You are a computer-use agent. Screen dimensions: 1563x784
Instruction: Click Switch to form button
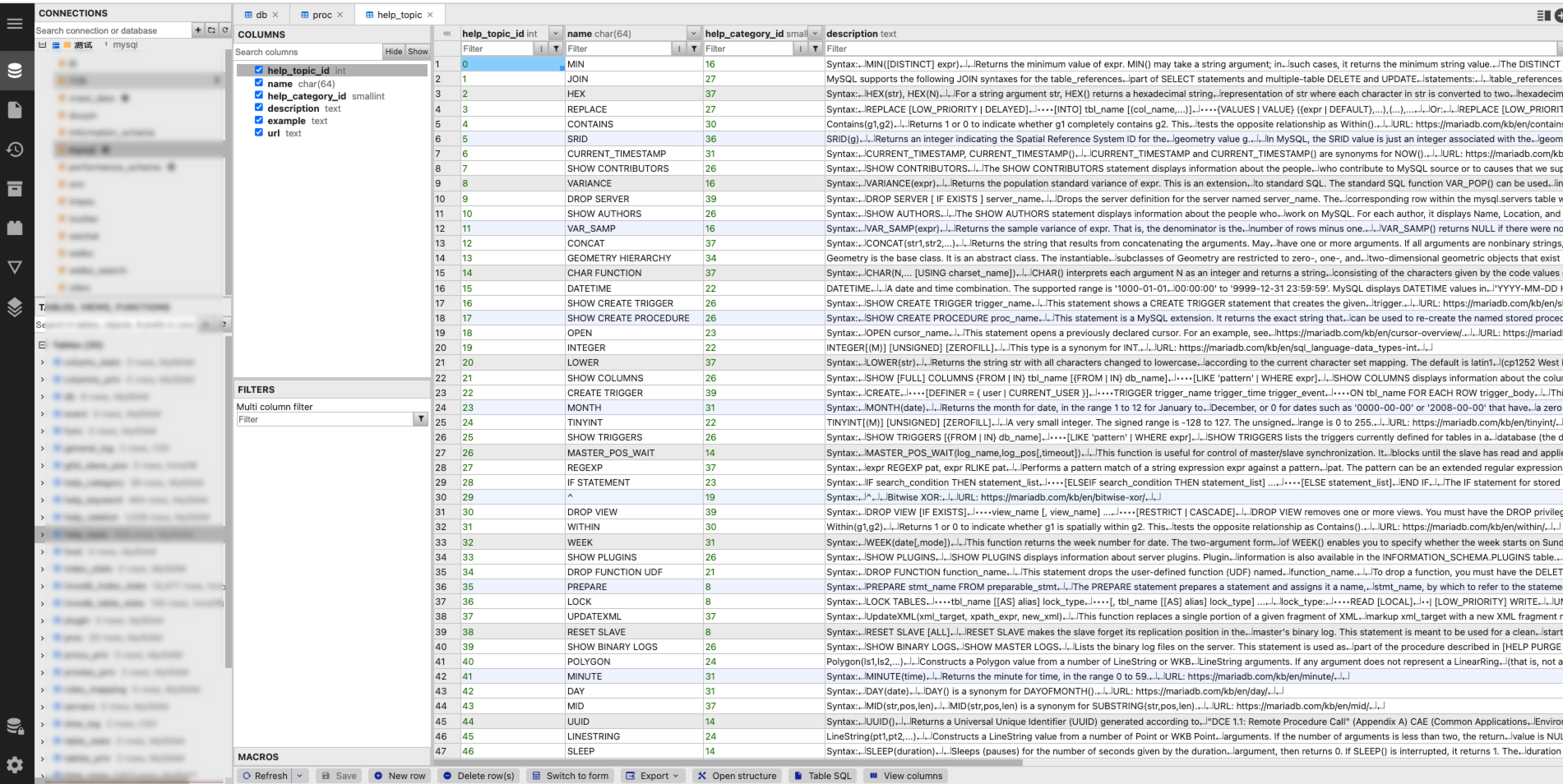(570, 776)
